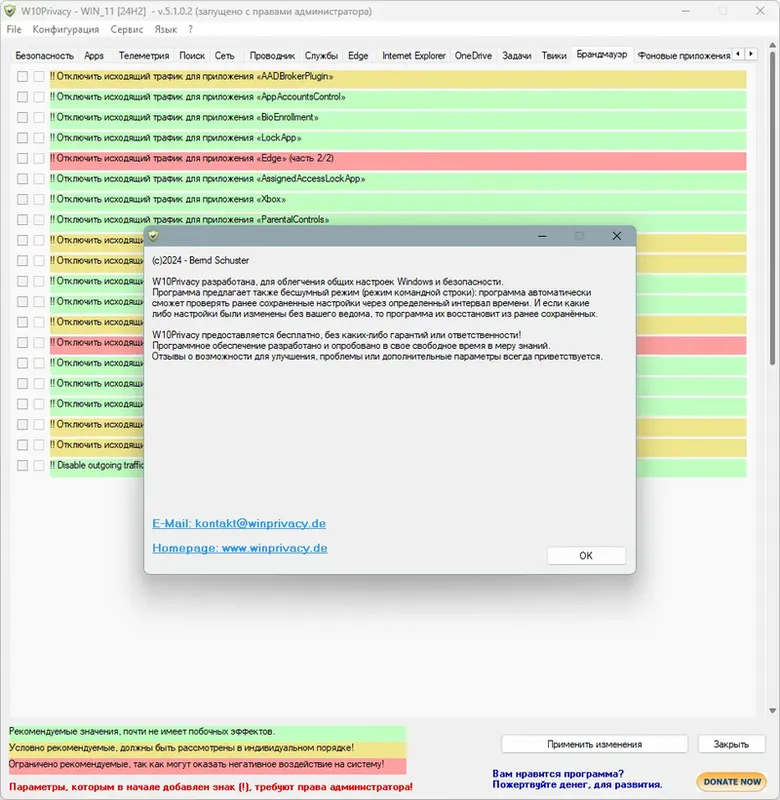Switch to the OneDrive tab

(473, 56)
